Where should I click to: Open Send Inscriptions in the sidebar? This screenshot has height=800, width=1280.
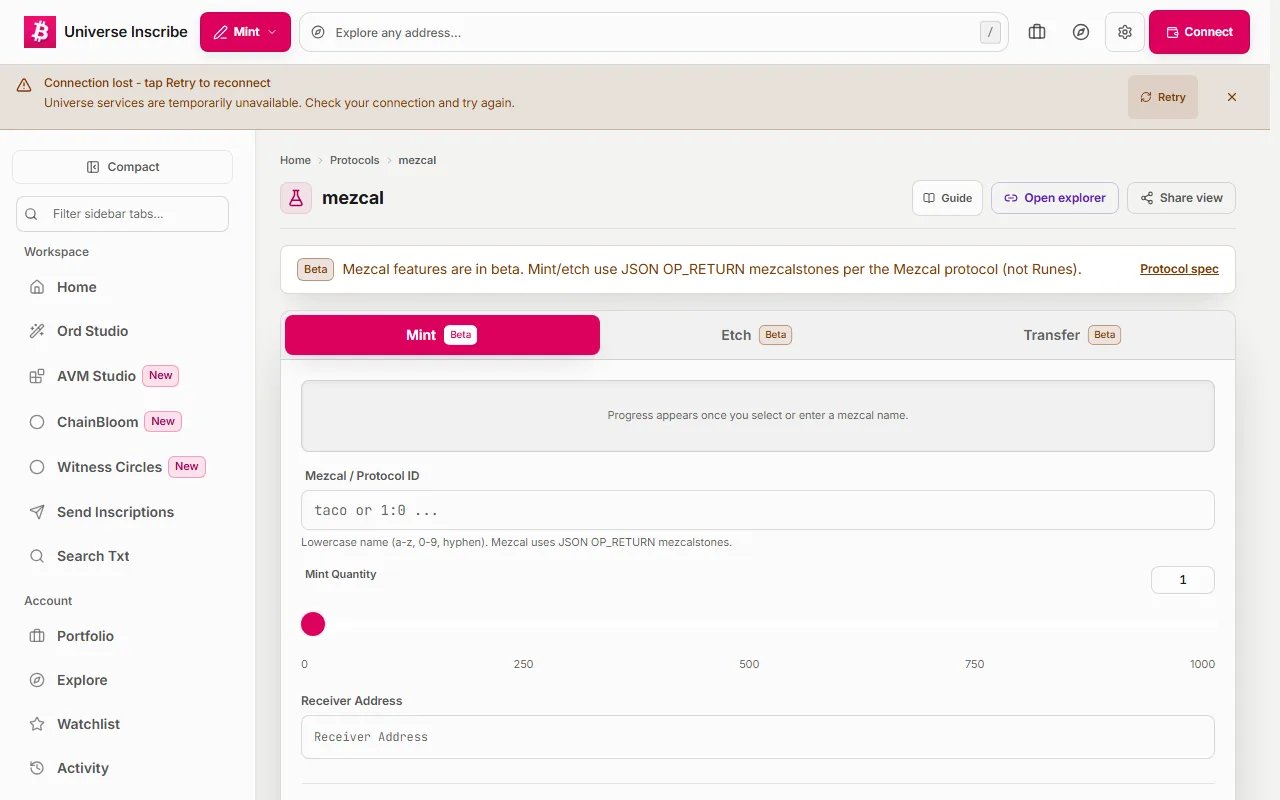pos(122,512)
